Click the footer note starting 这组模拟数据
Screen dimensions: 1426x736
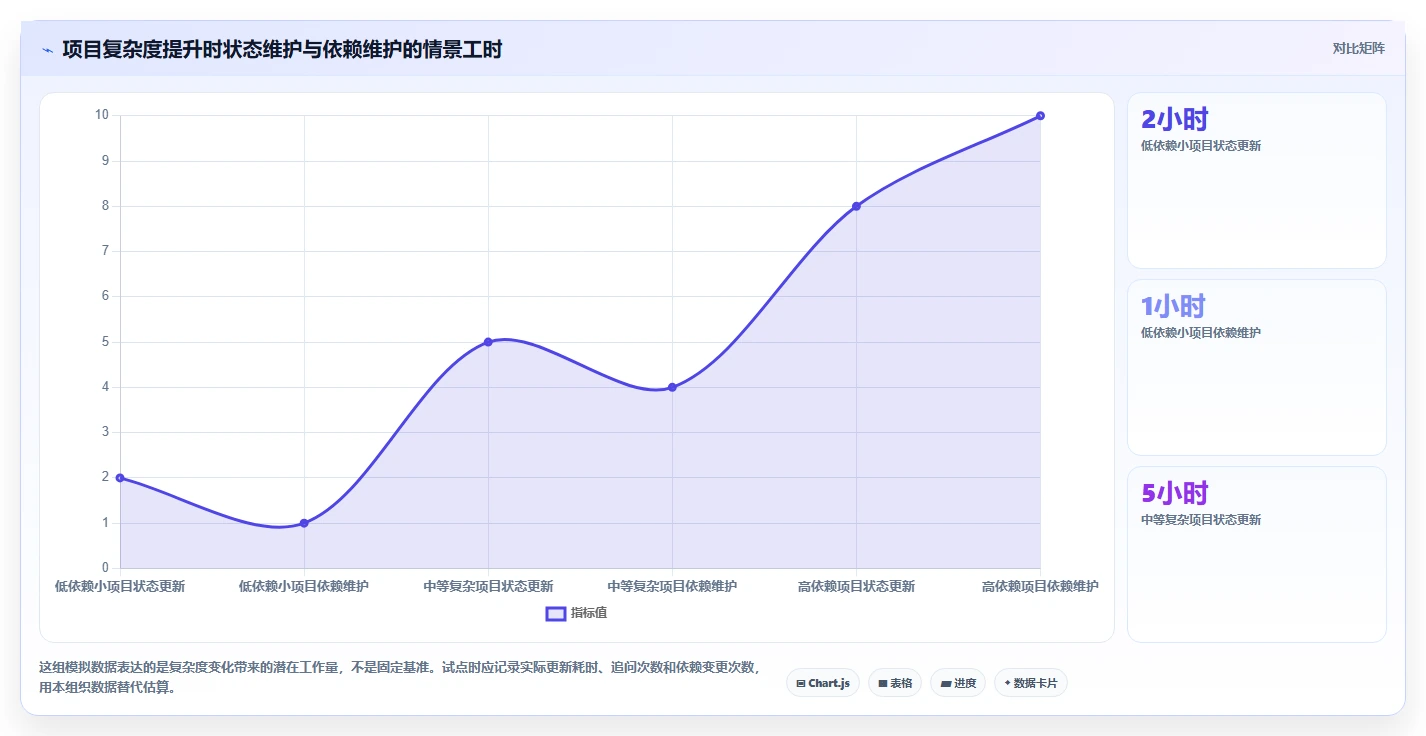pos(400,678)
